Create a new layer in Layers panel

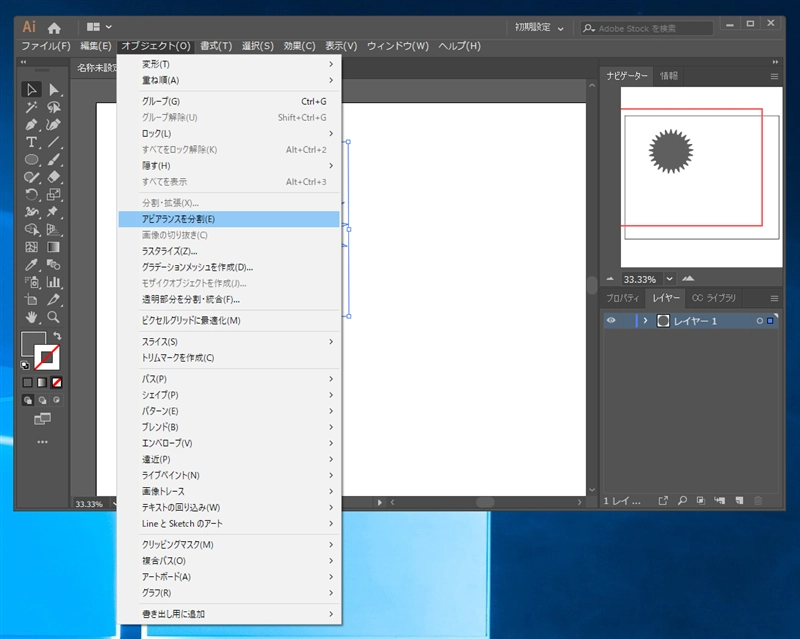[x=739, y=501]
